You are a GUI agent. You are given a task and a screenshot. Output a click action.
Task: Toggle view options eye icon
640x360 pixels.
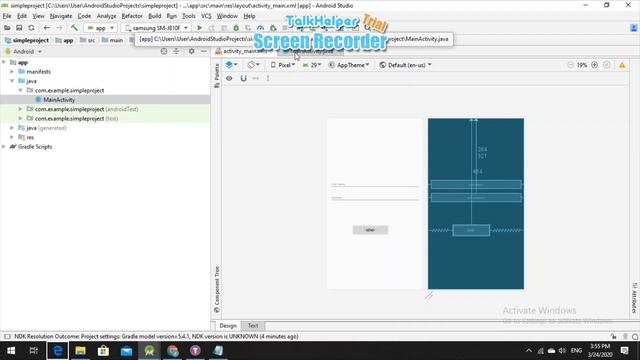pos(229,78)
